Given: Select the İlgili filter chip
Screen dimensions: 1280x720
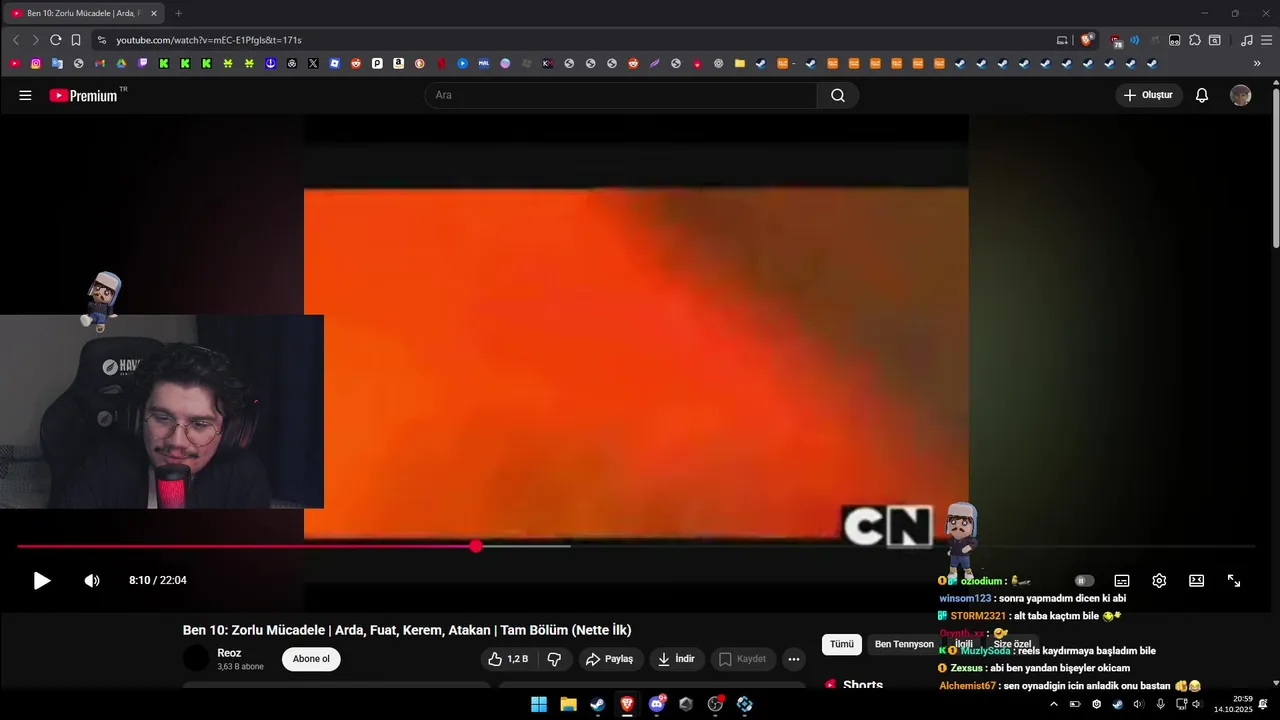Looking at the screenshot, I should click(x=964, y=644).
